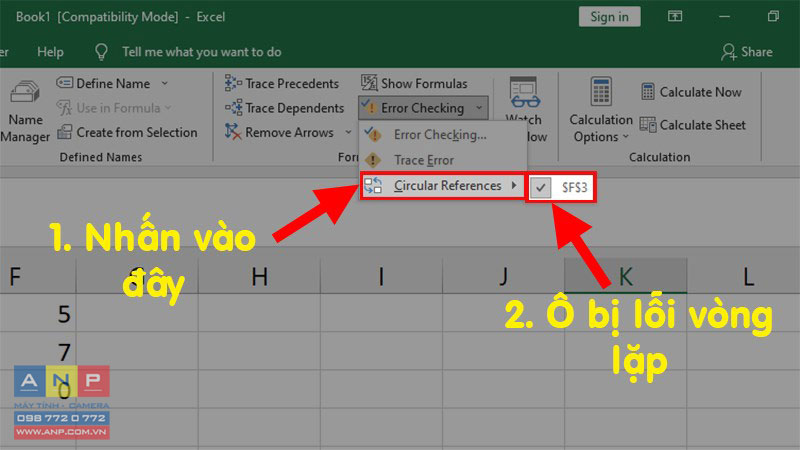The width and height of the screenshot is (800, 450).
Task: Click the Trace Precedents icon
Action: point(233,83)
